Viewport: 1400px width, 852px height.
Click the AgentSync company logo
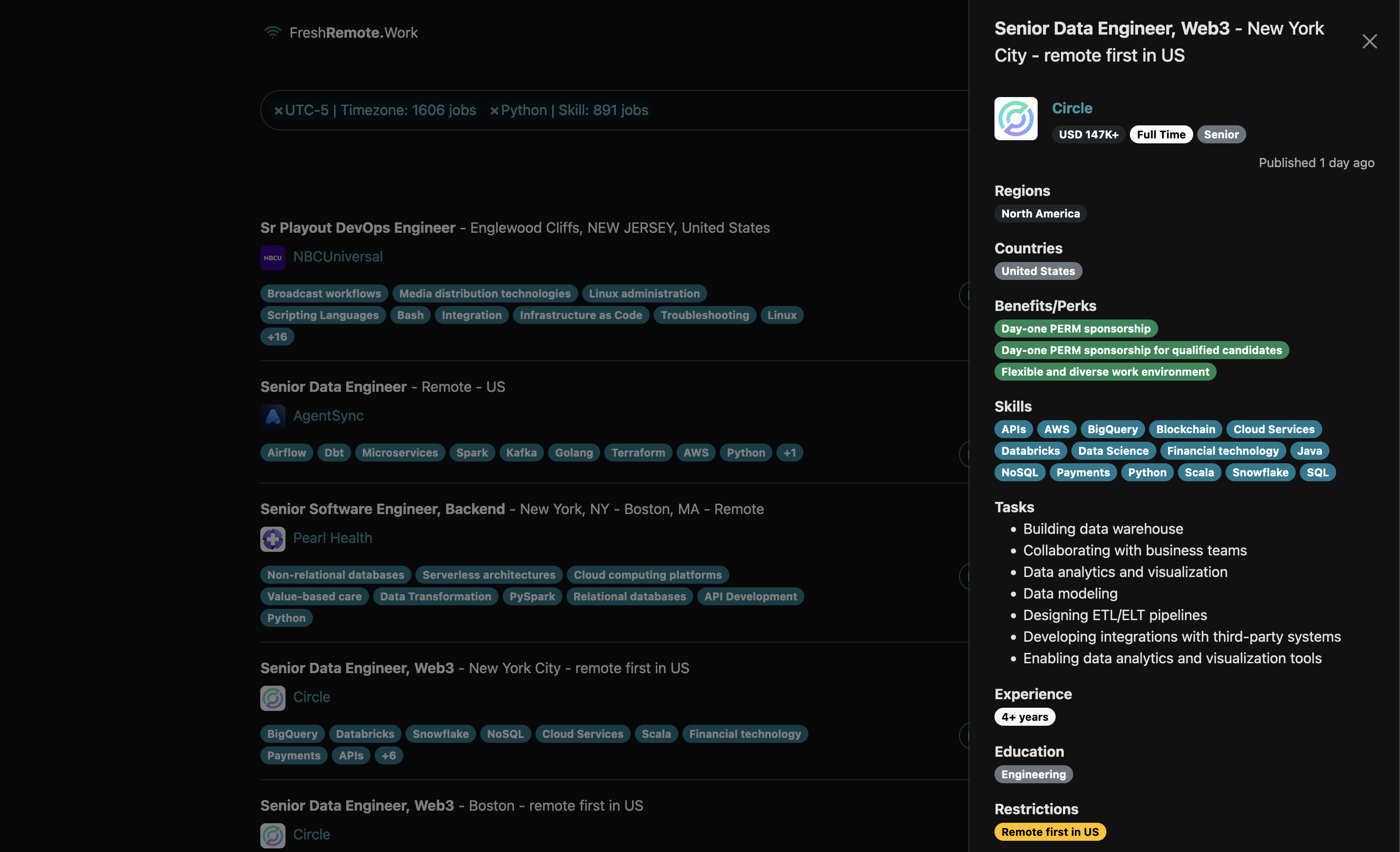[273, 416]
